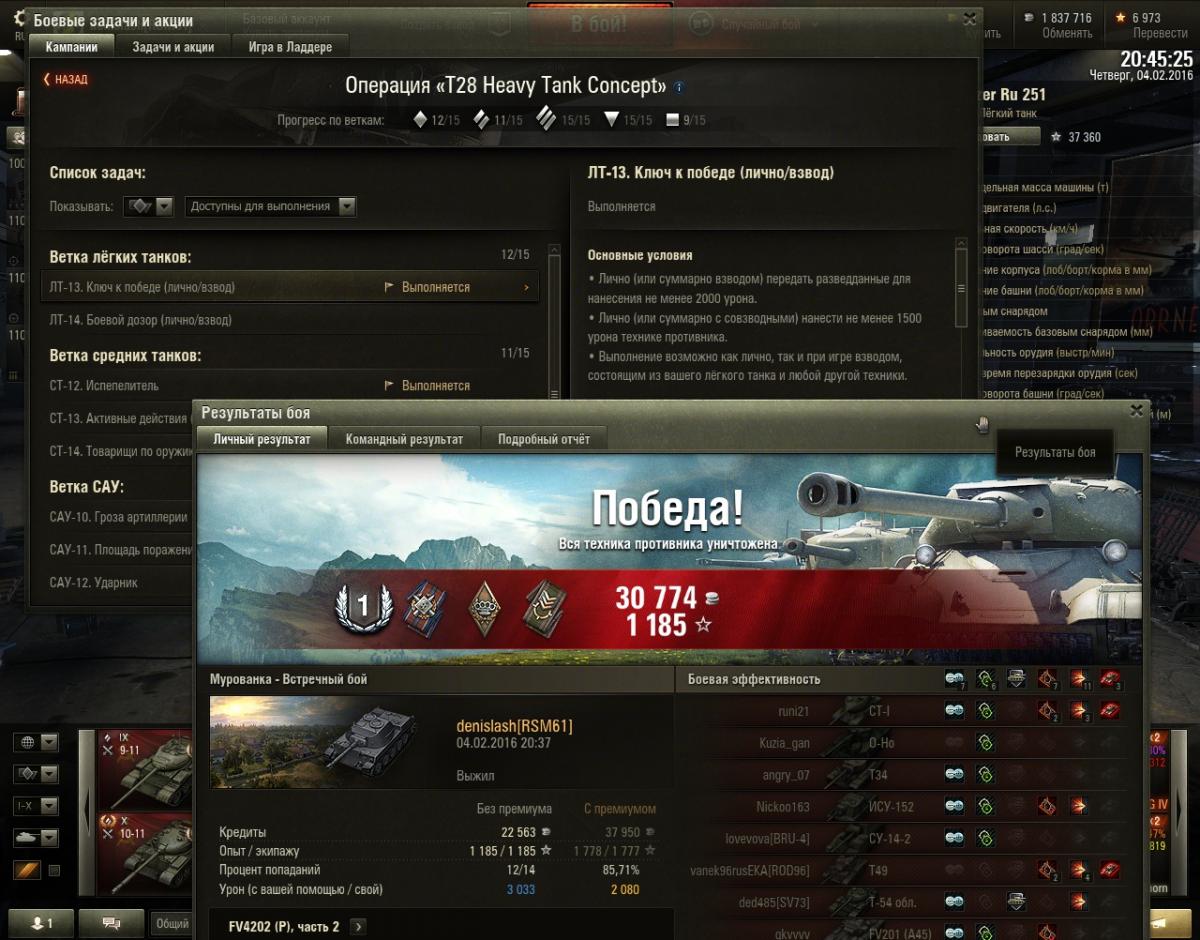Click the spotted icon in runi21 row
The height and width of the screenshot is (940, 1200).
955,711
